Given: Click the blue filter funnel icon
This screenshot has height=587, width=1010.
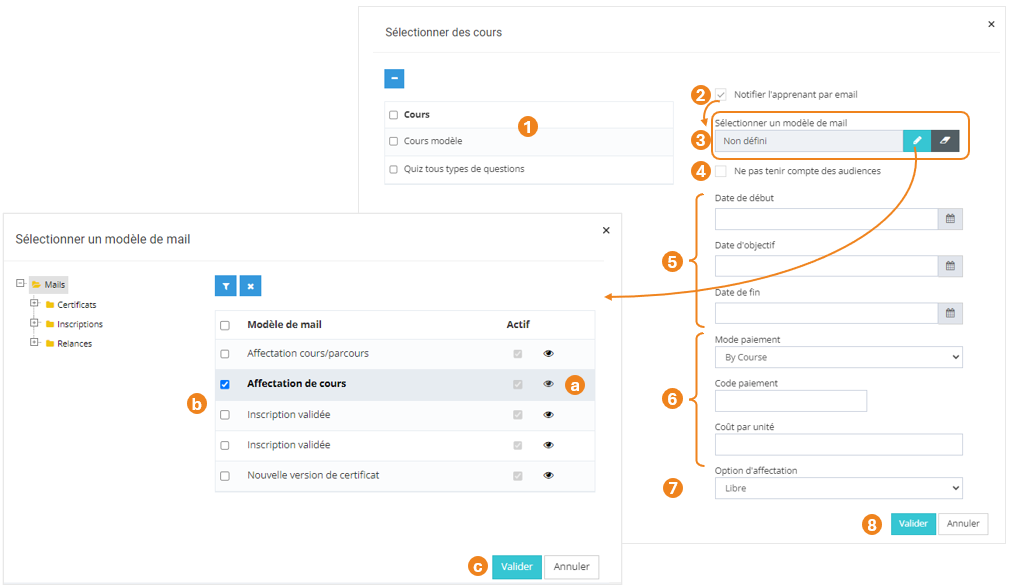Looking at the screenshot, I should (226, 286).
